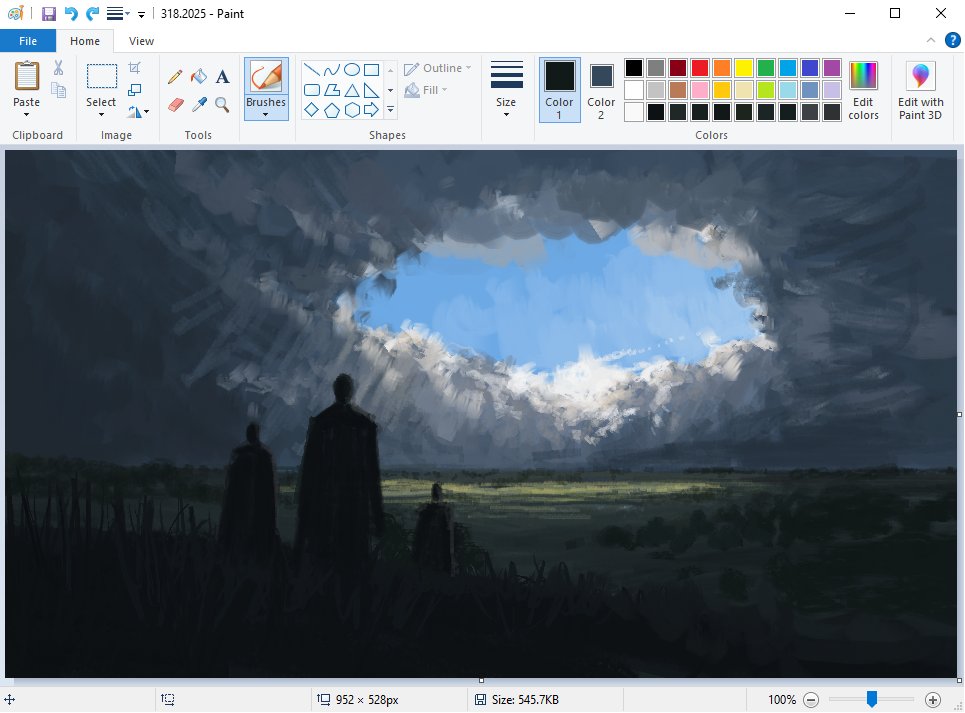Activate the Text tool
This screenshot has height=713, width=965.
coord(223,76)
